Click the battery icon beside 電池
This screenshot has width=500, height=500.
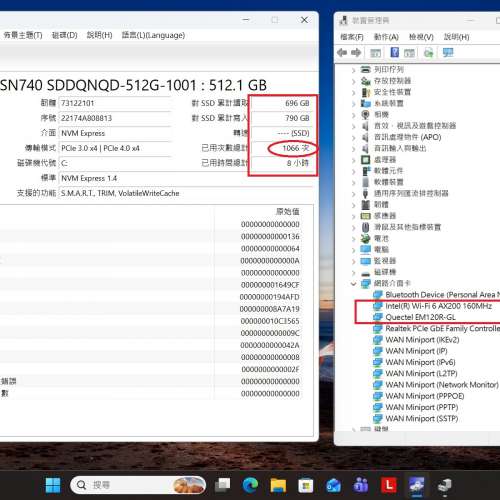click(366, 238)
